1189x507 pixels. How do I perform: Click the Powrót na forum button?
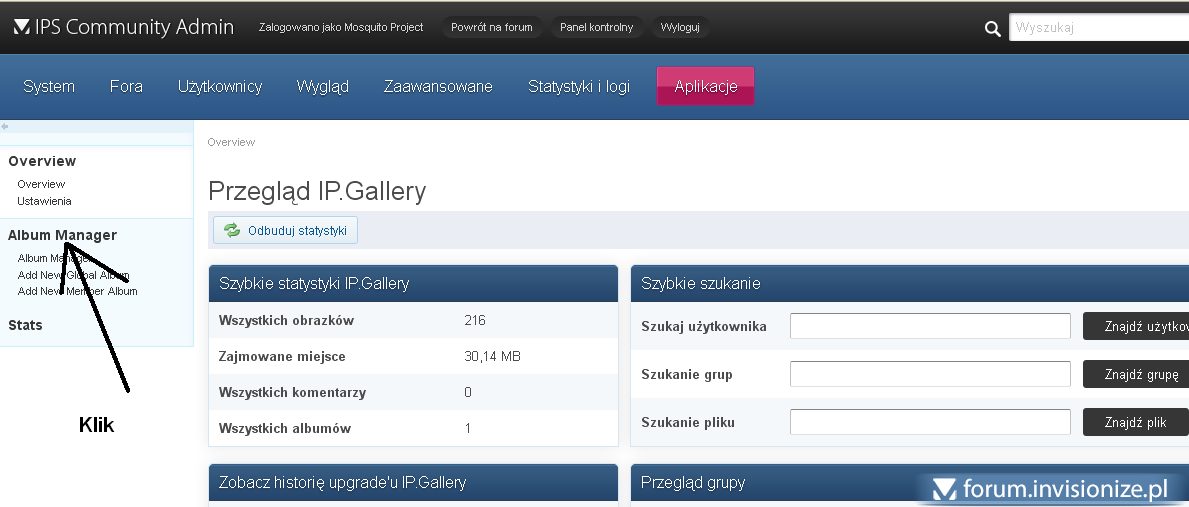[x=491, y=27]
